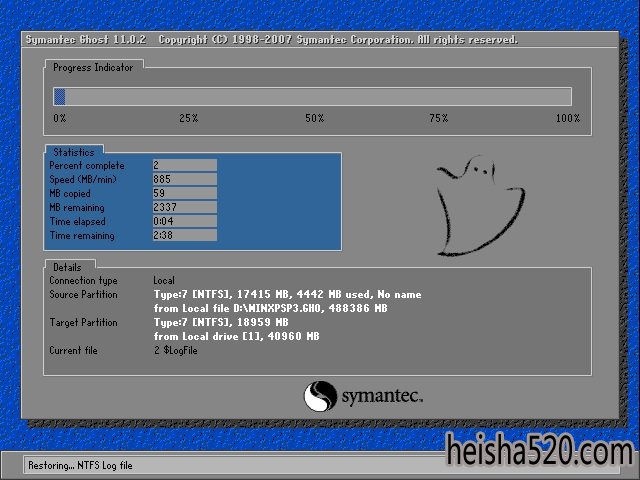This screenshot has width=640, height=480.
Task: Click the progress bar filled segment
Action: click(x=60, y=97)
